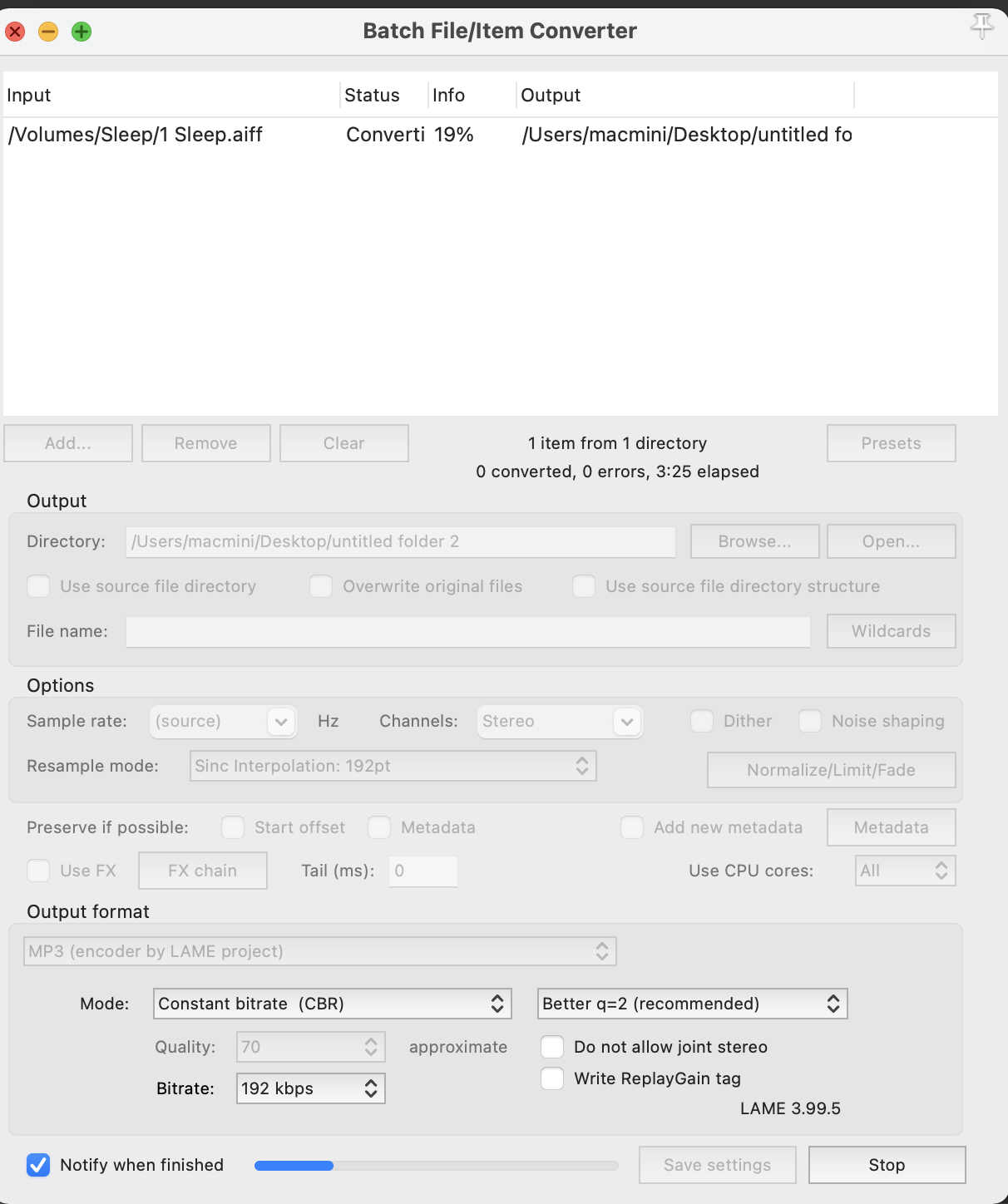Click the output Directory path field

click(400, 541)
